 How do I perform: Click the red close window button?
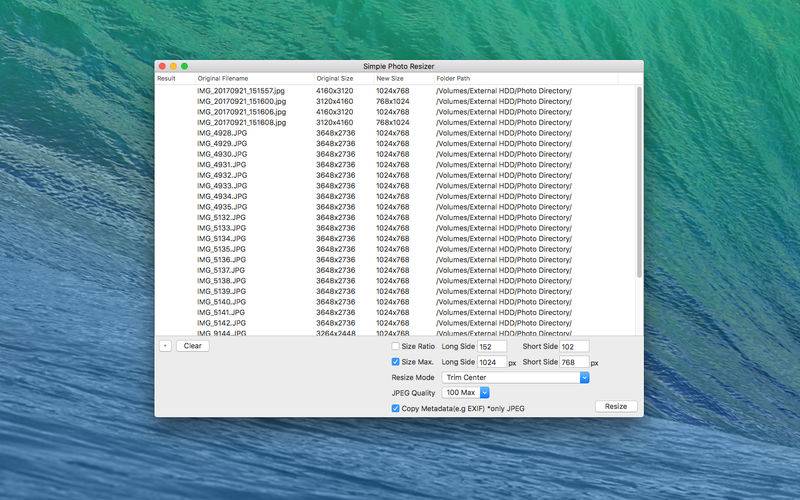tap(162, 66)
